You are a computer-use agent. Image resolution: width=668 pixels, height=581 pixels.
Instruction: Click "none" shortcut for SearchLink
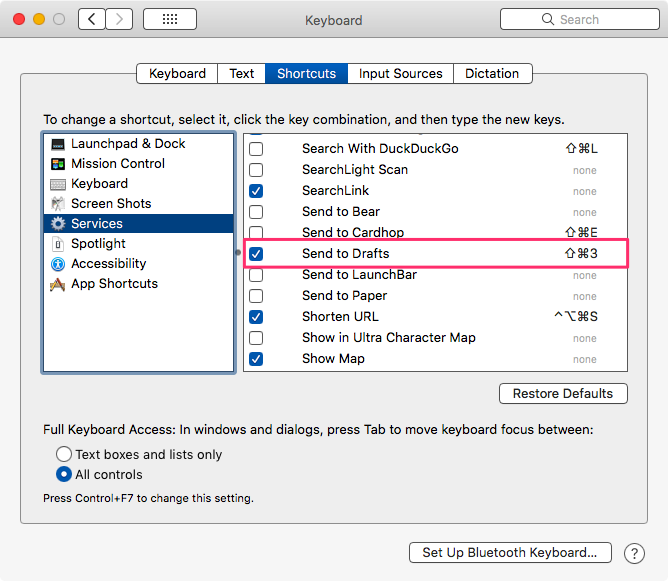click(x=584, y=192)
